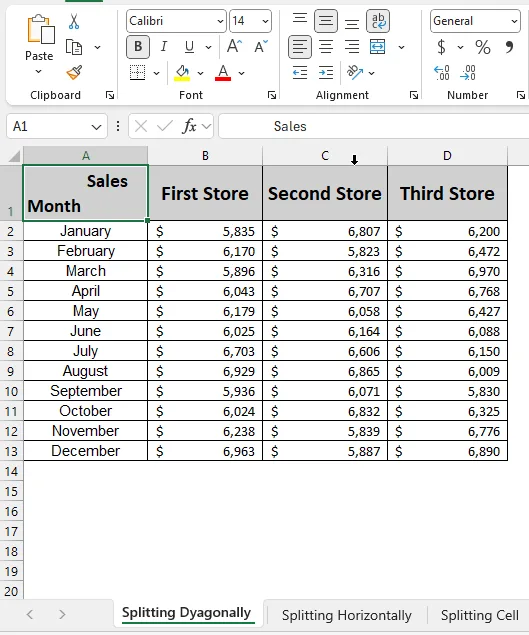Click the Decrease Indent icon
Screen dimensions: 529x635
300,73
